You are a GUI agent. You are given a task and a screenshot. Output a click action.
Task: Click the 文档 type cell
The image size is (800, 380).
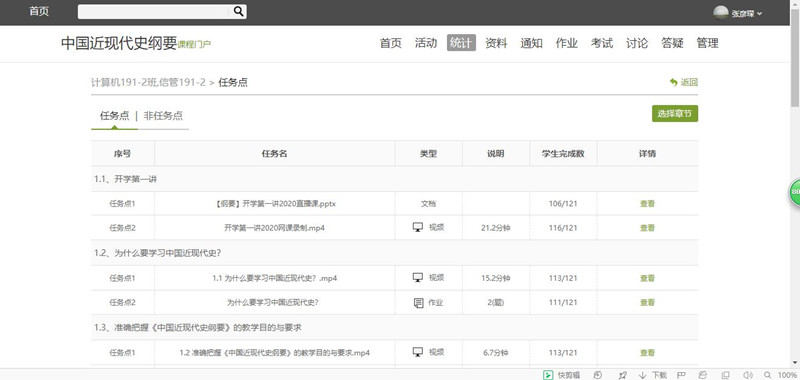(x=428, y=204)
